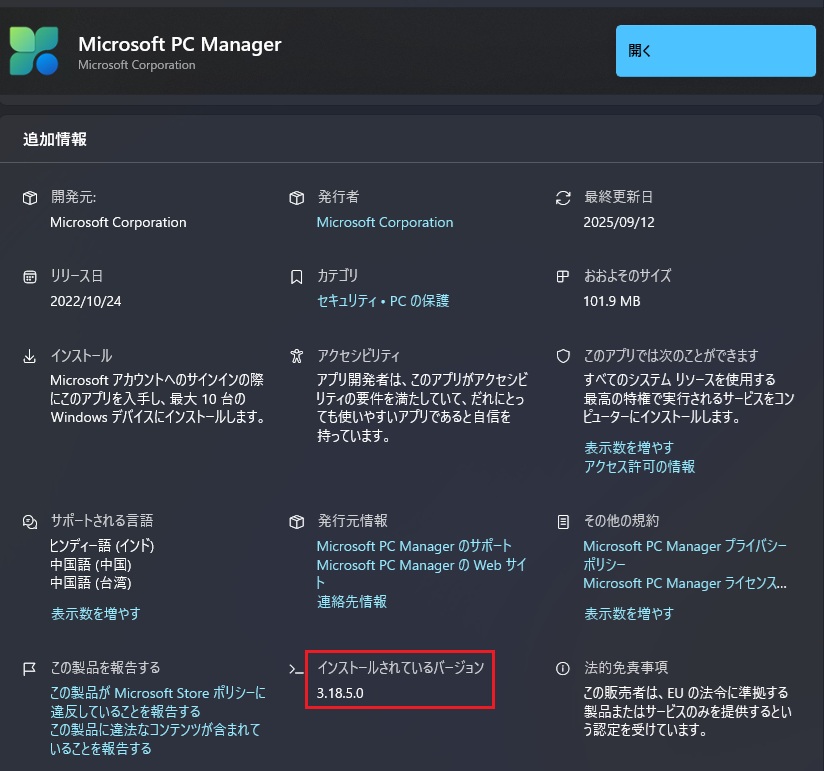Click the 最終更新日 refresh arrows icon
824x771 pixels.
point(562,198)
